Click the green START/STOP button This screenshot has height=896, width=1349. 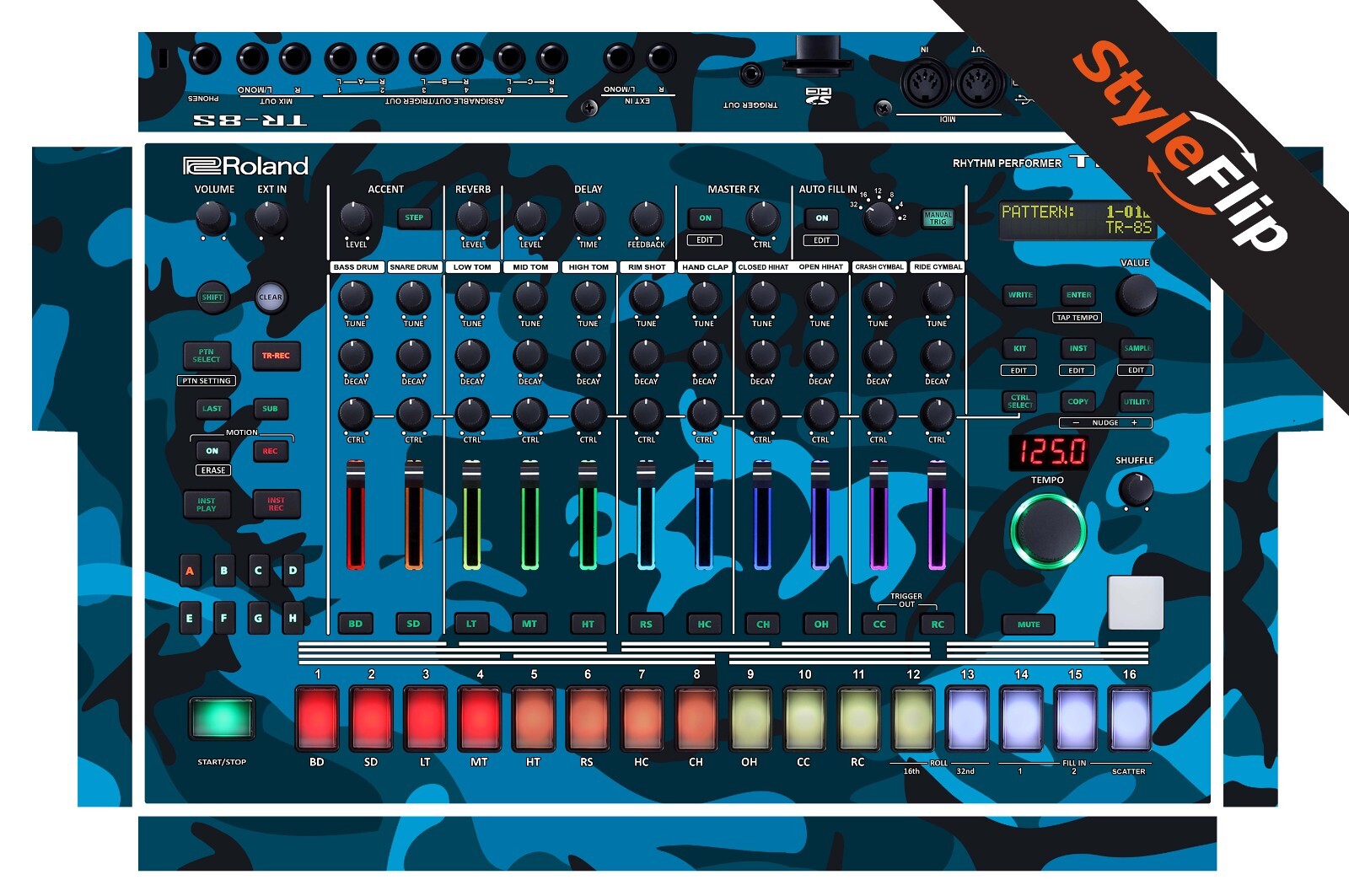click(222, 718)
